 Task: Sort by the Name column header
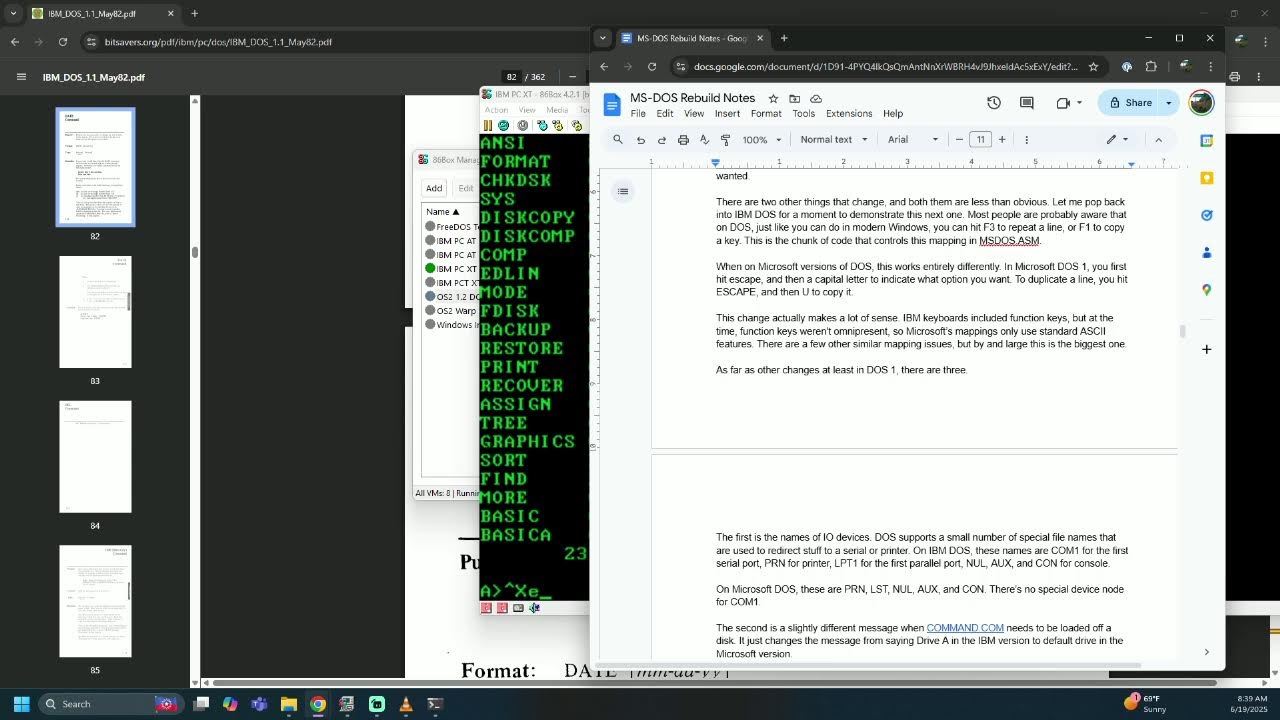pos(443,212)
